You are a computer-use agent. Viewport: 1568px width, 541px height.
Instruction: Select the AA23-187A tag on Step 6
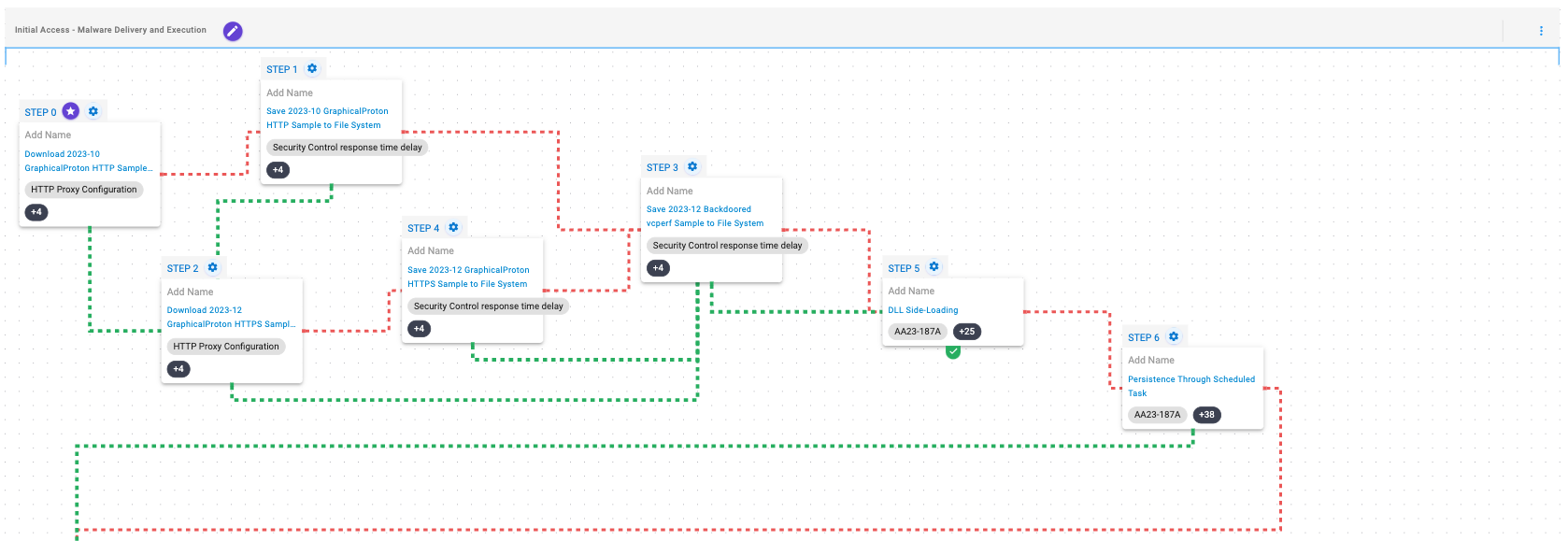click(1157, 415)
